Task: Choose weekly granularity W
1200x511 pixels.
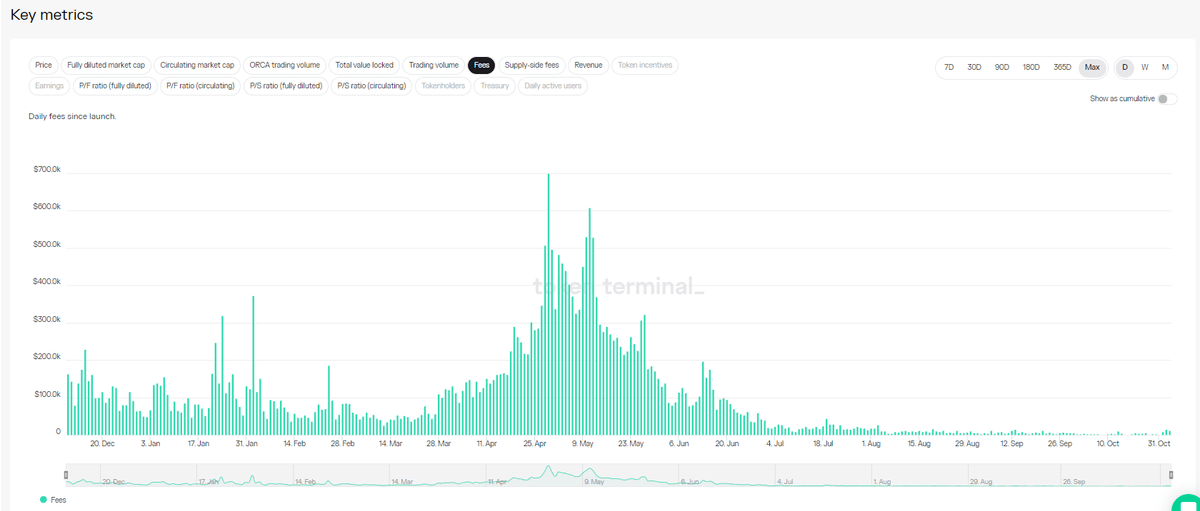Action: pos(1145,67)
